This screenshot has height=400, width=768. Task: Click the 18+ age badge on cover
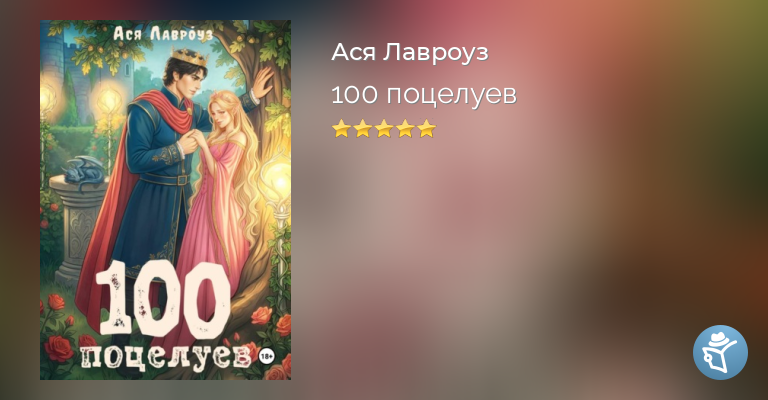pos(267,356)
